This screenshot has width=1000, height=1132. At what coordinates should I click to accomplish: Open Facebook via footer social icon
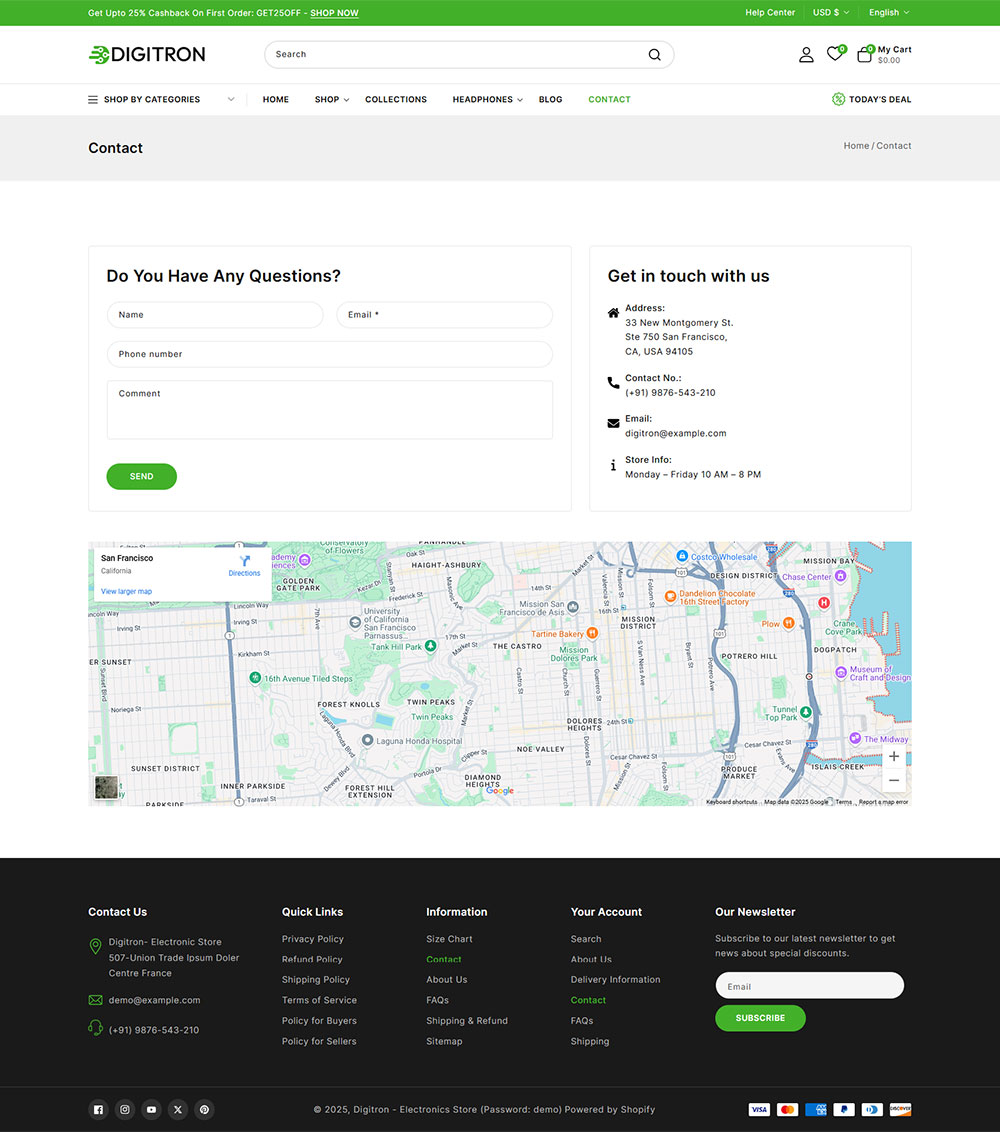pyautogui.click(x=98, y=1110)
